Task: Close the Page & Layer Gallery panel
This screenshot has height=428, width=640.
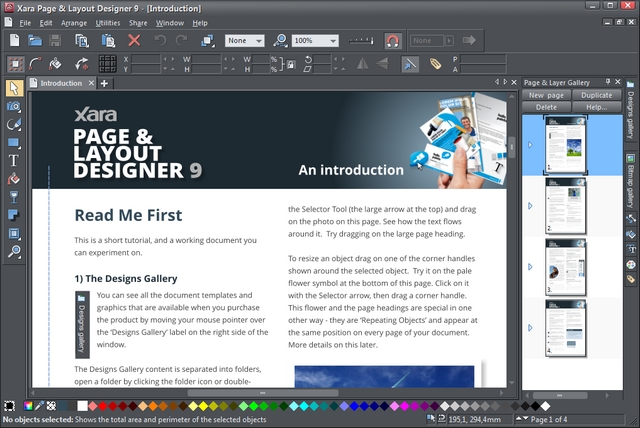Action: (x=618, y=82)
